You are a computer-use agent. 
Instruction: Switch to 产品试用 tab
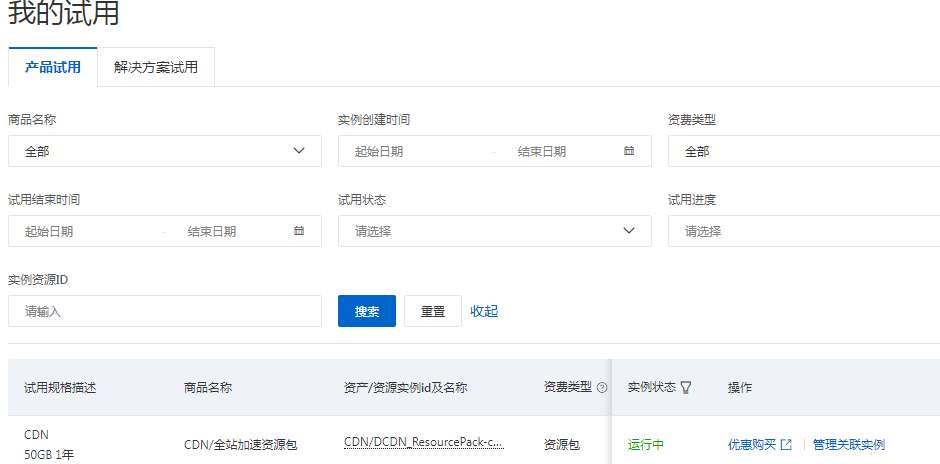(53, 67)
